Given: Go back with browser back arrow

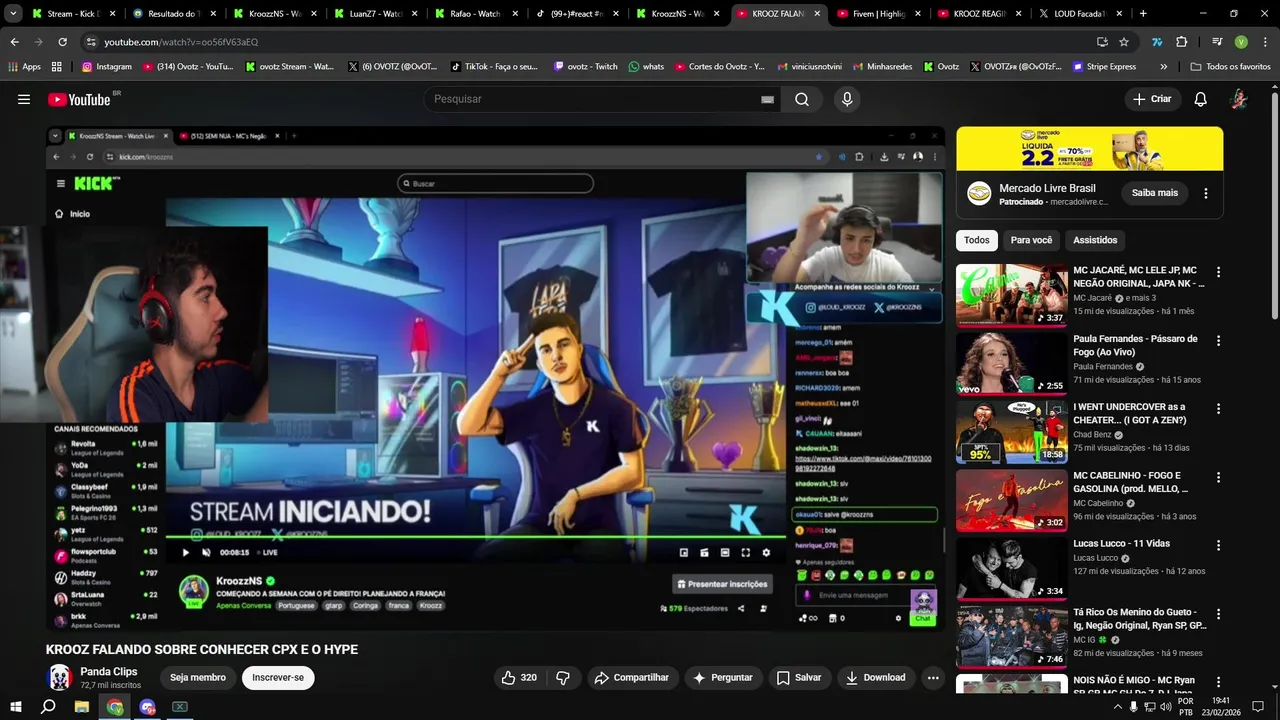Looking at the screenshot, I should [14, 42].
